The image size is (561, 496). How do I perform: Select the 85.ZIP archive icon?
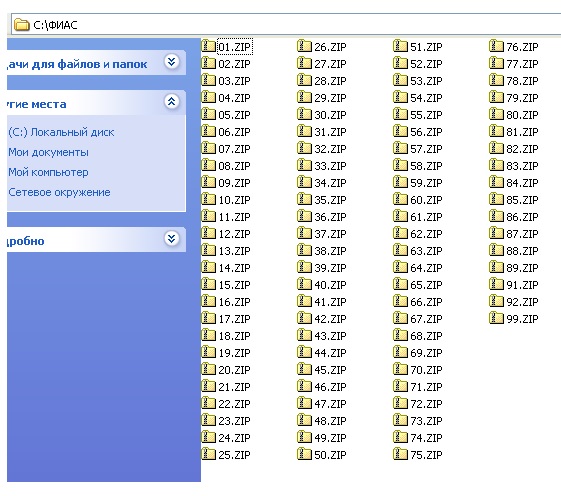click(x=496, y=199)
